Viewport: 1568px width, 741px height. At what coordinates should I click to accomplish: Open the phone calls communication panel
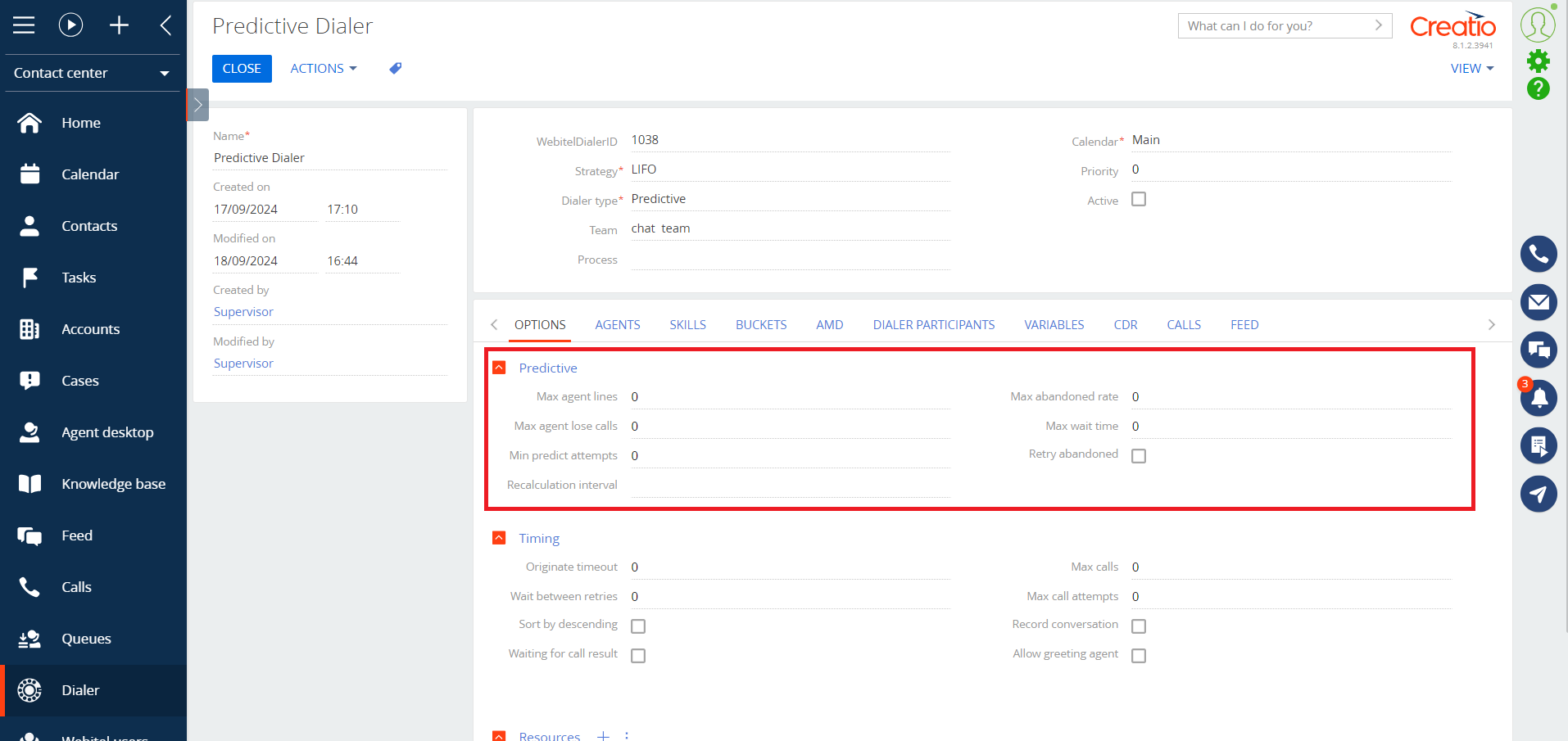(1539, 255)
